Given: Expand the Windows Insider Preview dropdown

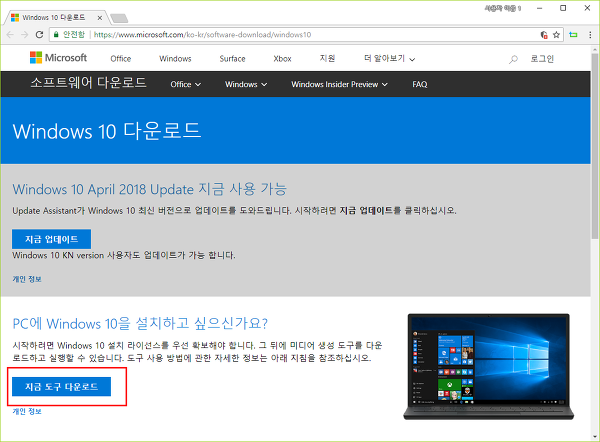Looking at the screenshot, I should [339, 84].
